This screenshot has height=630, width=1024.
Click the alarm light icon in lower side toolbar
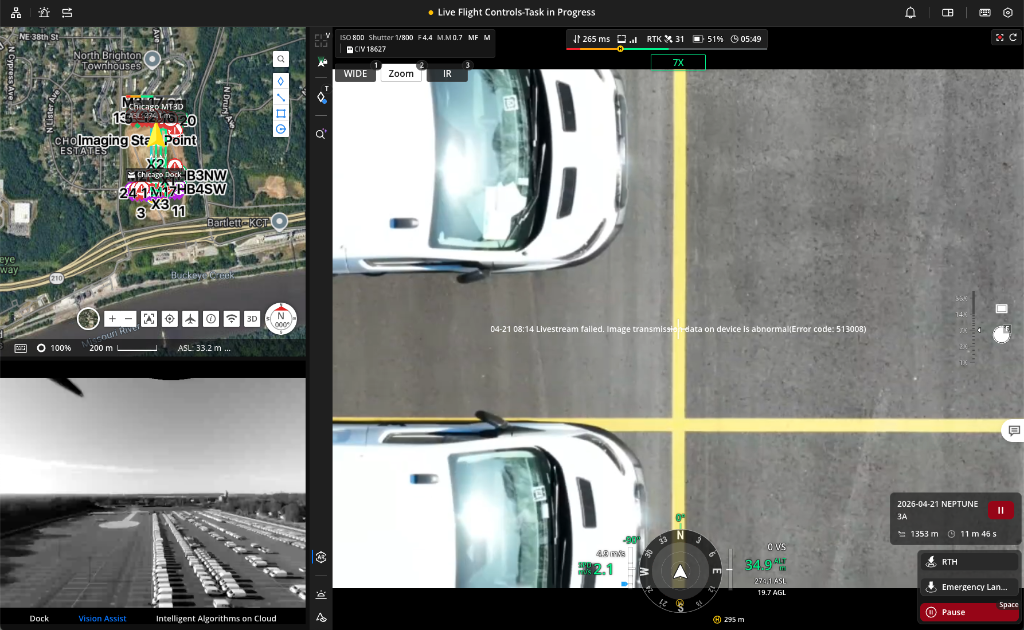coord(321,594)
